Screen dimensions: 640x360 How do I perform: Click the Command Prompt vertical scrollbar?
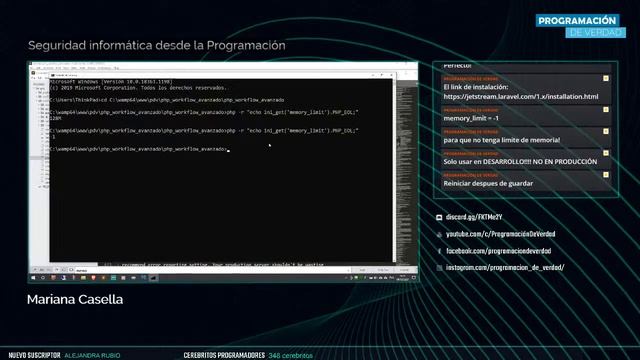pos(394,171)
